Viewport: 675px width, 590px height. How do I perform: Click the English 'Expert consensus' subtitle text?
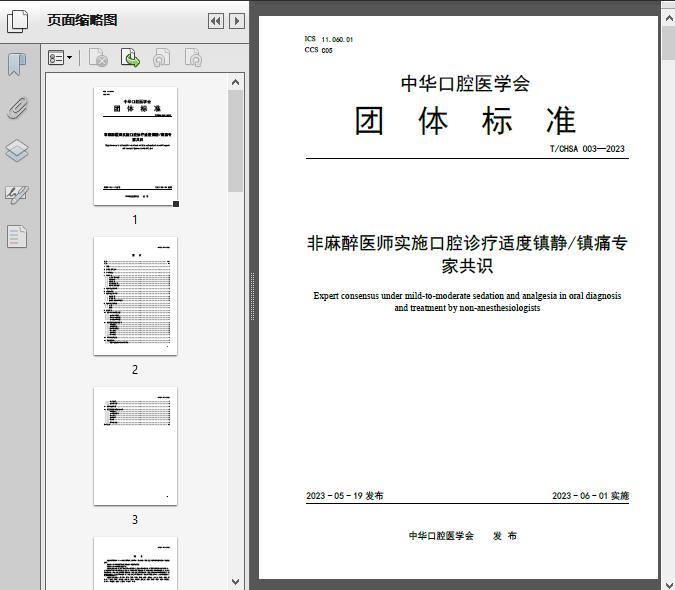[x=467, y=302]
